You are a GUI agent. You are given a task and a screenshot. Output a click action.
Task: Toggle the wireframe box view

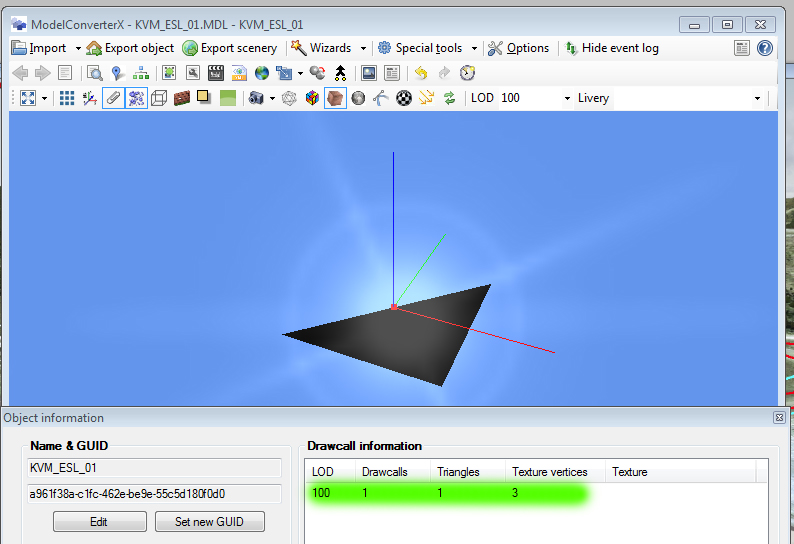tap(158, 98)
